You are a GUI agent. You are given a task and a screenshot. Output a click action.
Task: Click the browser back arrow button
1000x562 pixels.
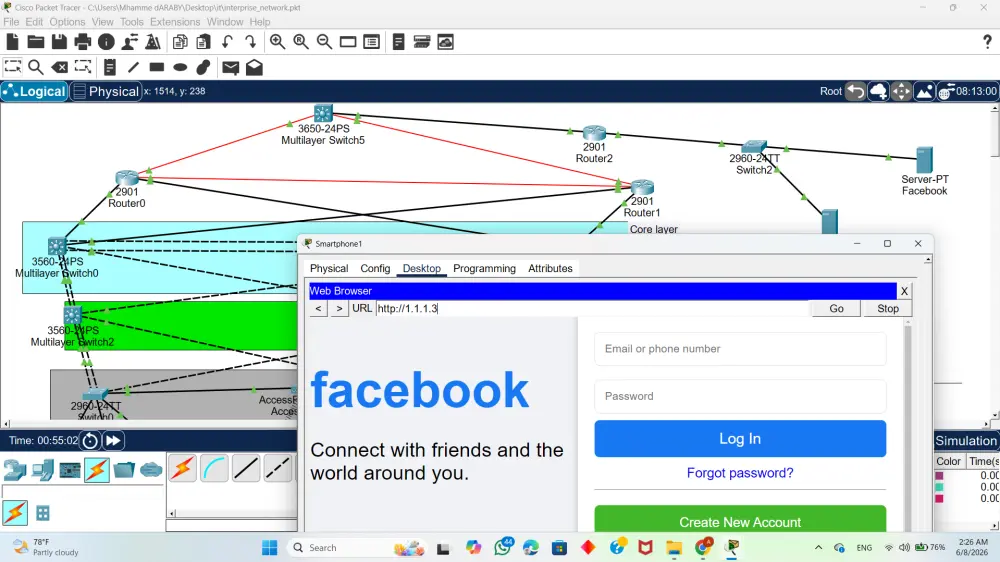pos(318,309)
